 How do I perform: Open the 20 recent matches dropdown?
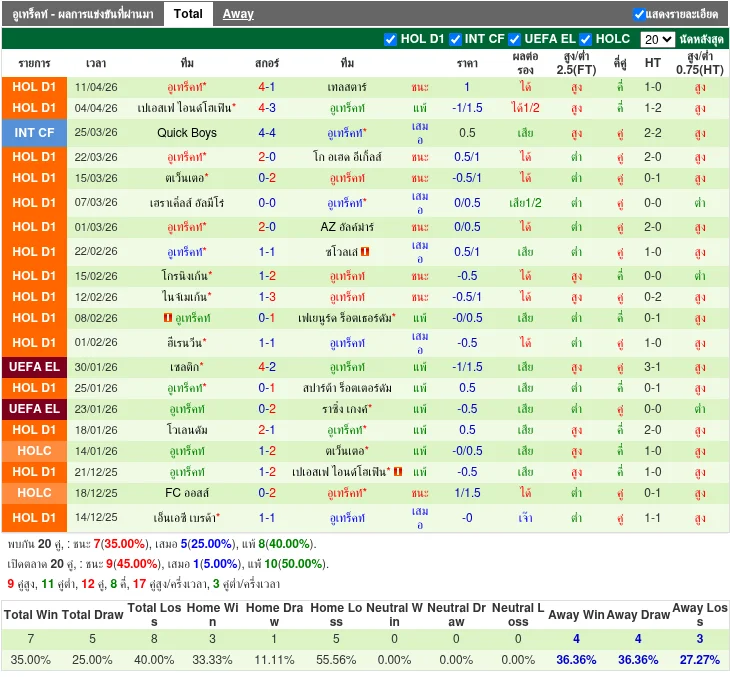point(657,40)
